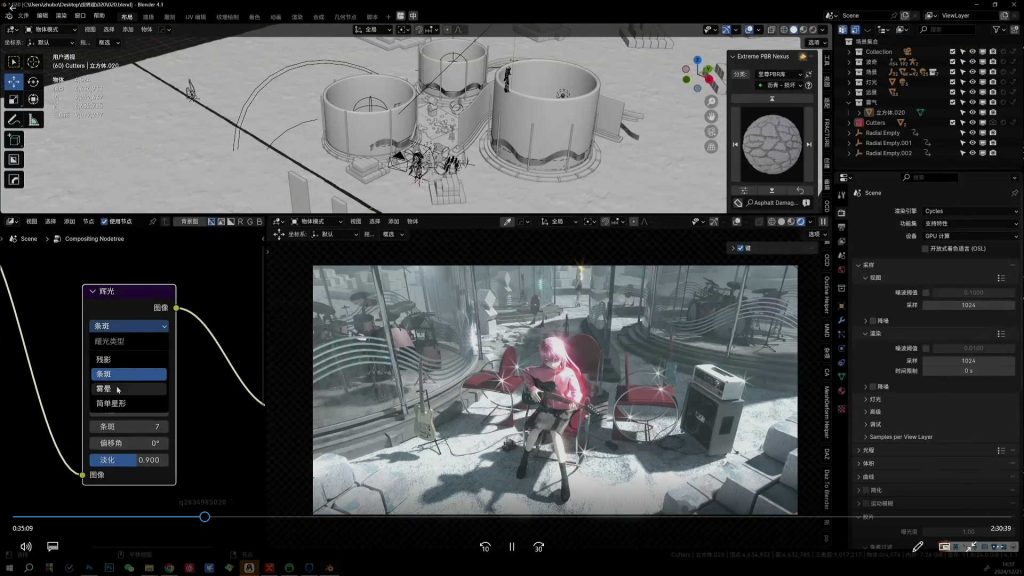Screen dimensions: 1024x576
Task: Activate the Measure tool
Action: pos(31,119)
